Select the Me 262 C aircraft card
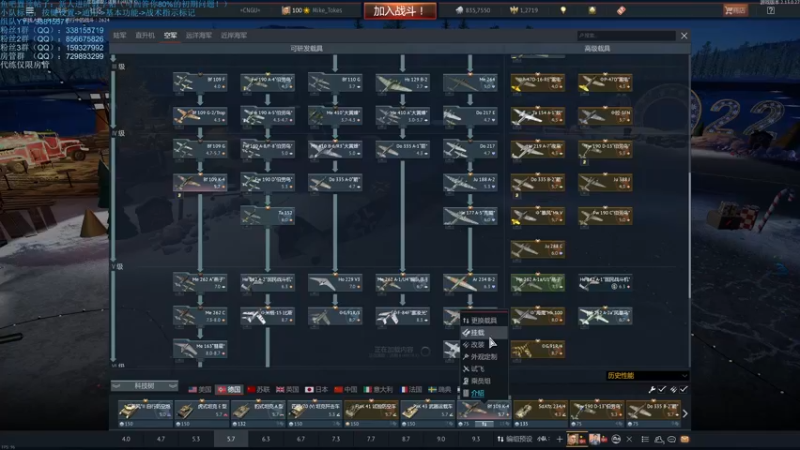The image size is (800, 450). point(200,316)
